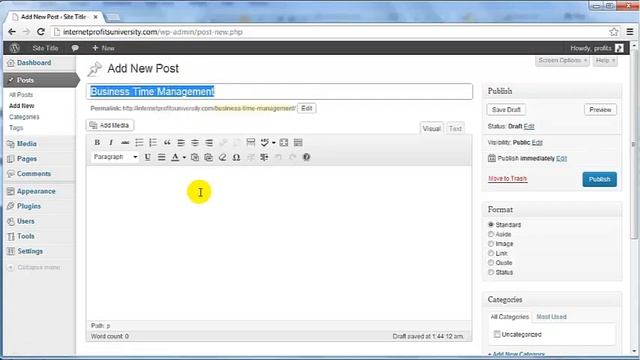Remove formatting with eraser icon
640x360 pixels.
(222, 157)
